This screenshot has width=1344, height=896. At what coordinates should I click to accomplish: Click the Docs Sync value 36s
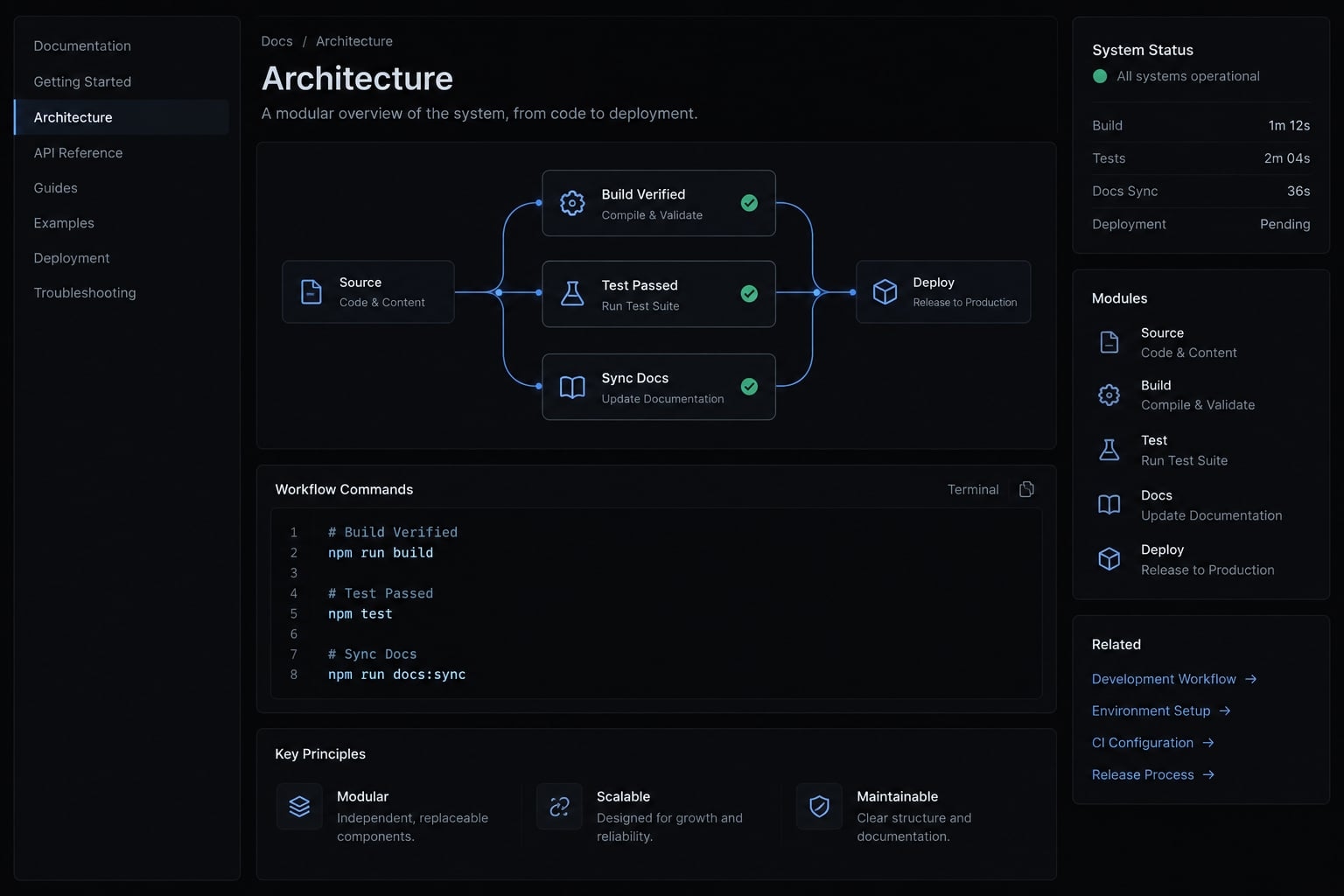point(1298,191)
